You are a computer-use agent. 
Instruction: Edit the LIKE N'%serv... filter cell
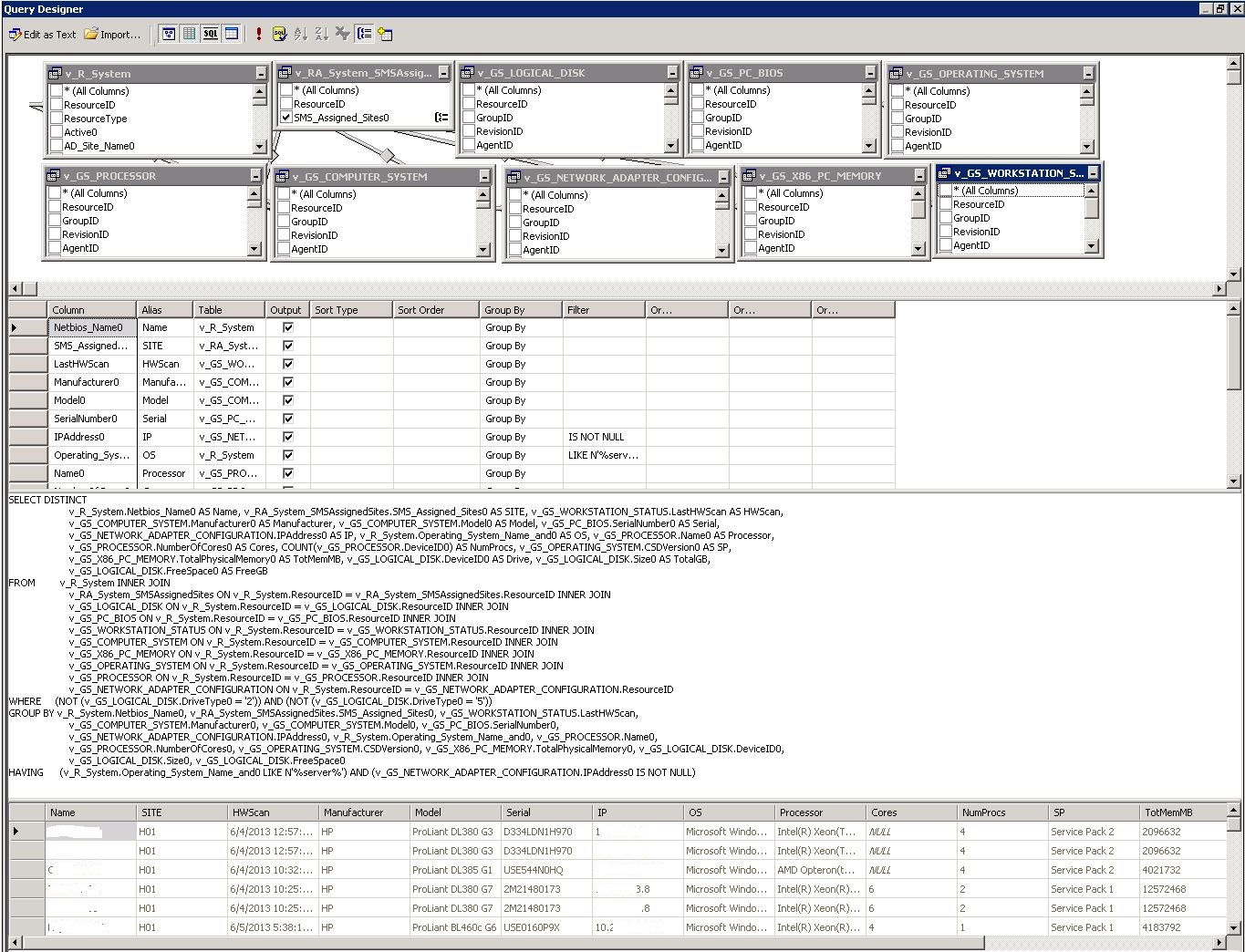point(604,455)
